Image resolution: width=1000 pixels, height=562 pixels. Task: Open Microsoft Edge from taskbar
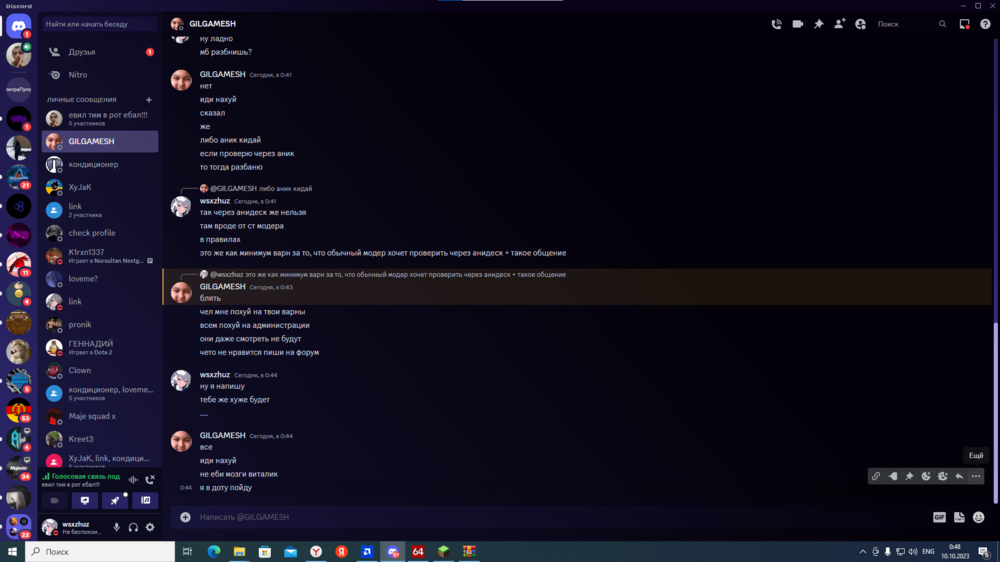pyautogui.click(x=214, y=551)
